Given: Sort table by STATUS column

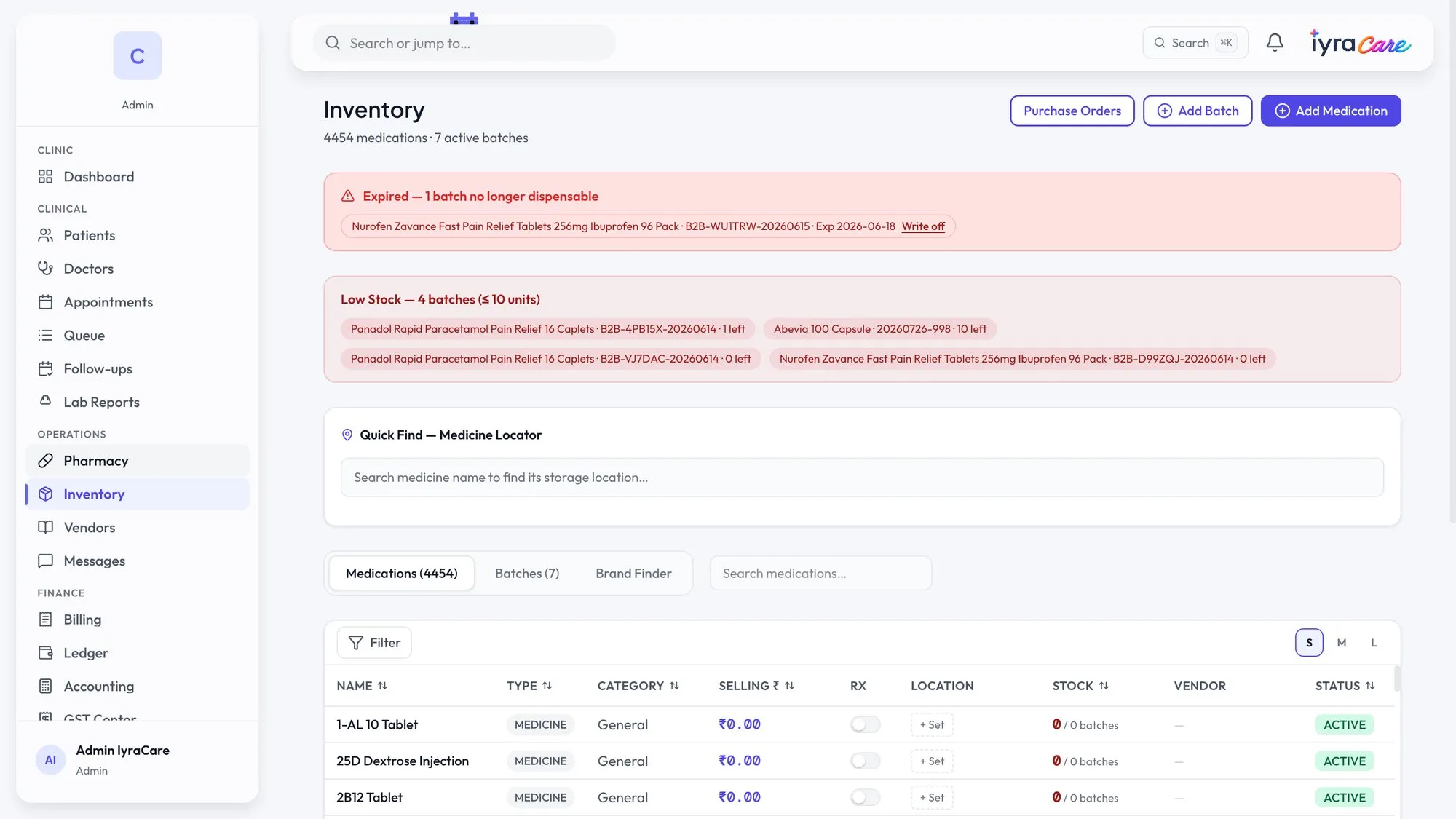Looking at the screenshot, I should coord(1345,686).
